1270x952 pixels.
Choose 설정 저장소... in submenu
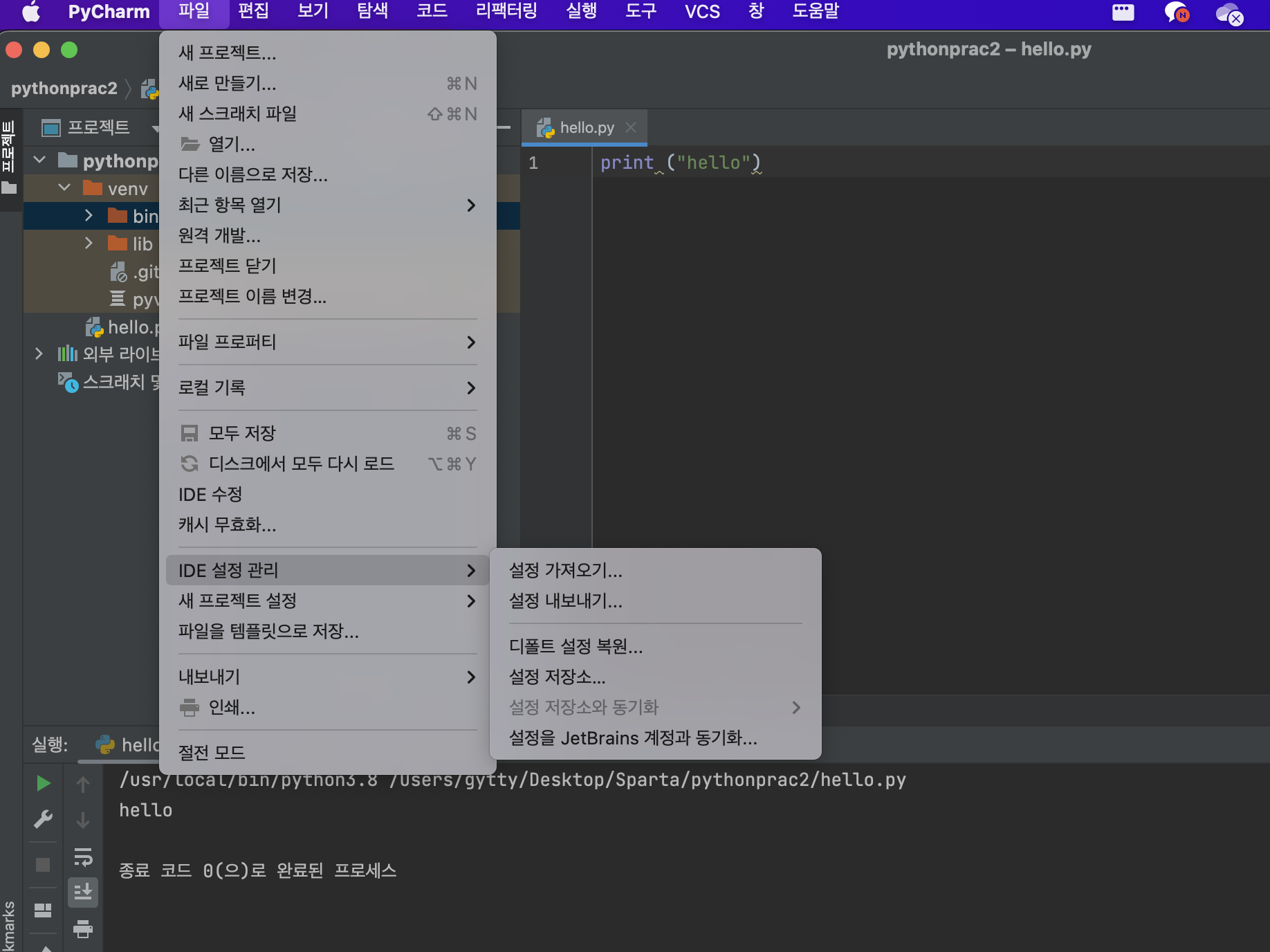click(655, 677)
